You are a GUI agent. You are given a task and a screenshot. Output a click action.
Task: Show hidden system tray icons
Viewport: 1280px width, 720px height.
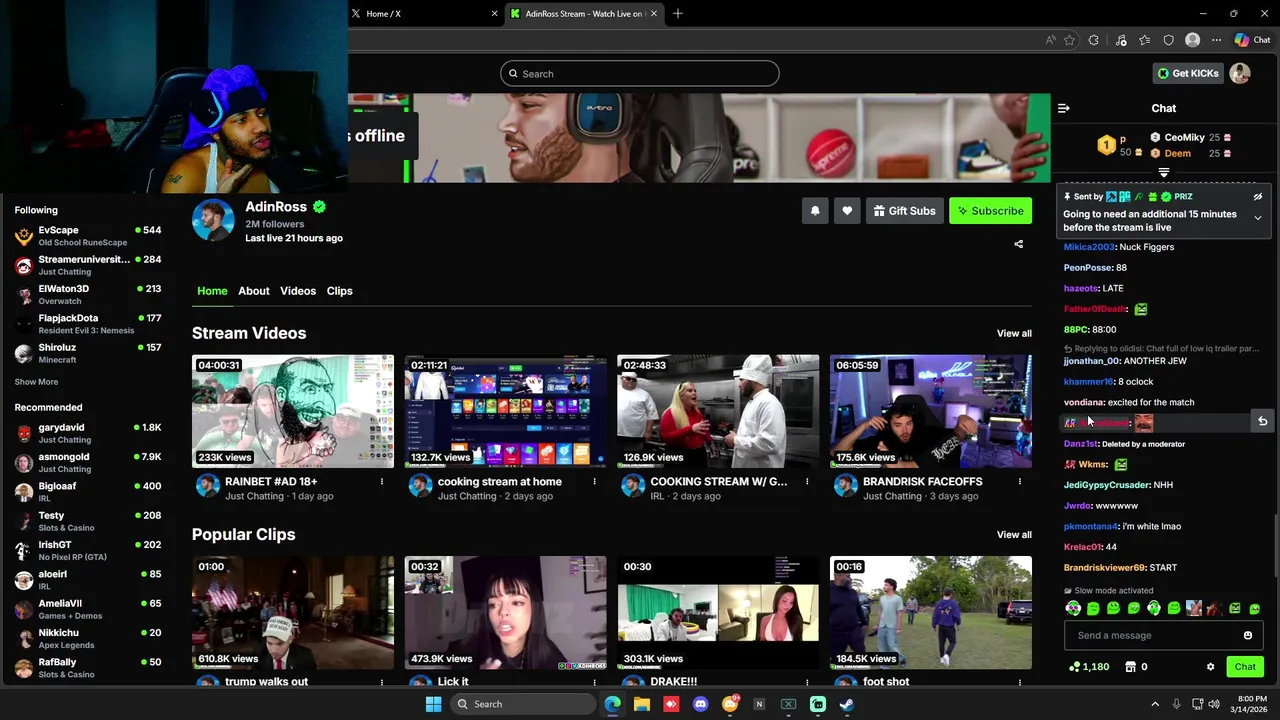point(1155,704)
